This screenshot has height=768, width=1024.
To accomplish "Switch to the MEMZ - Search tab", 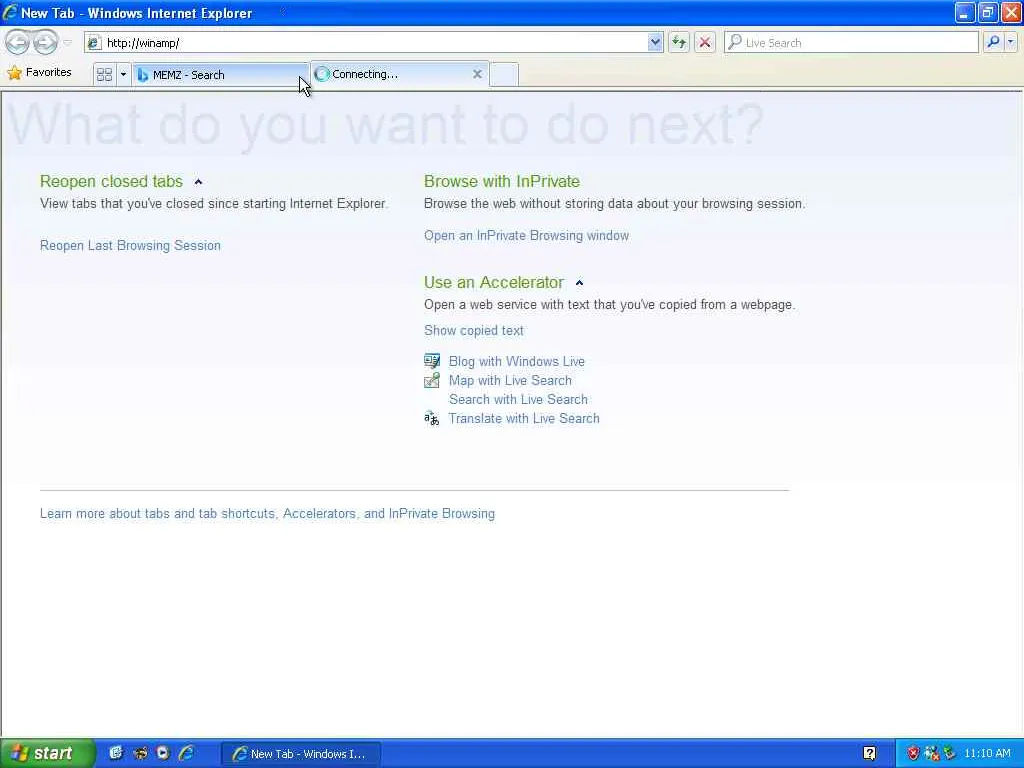I will [x=221, y=74].
